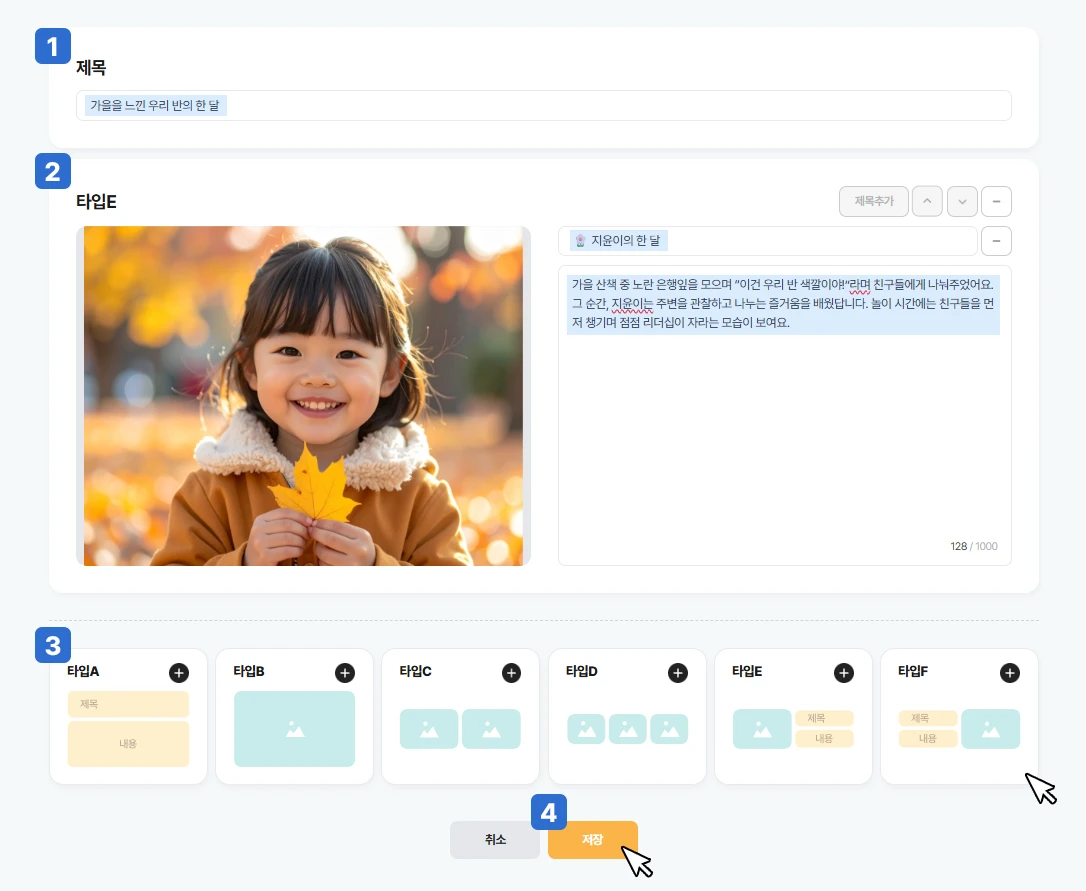Choose the 타입B single image layout preview
The image size is (1086, 891).
tap(294, 729)
